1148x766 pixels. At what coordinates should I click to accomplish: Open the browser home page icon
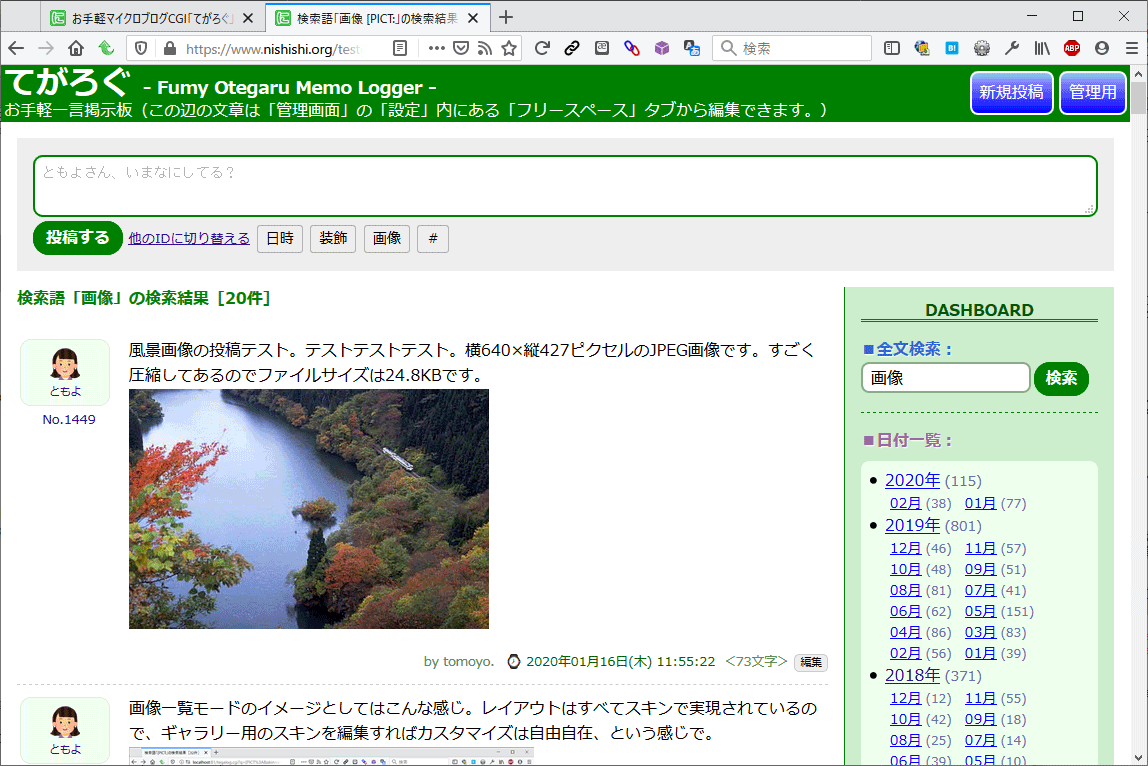75,48
